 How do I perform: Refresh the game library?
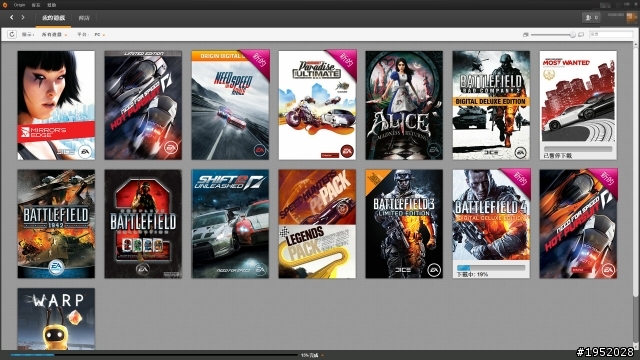[12, 35]
